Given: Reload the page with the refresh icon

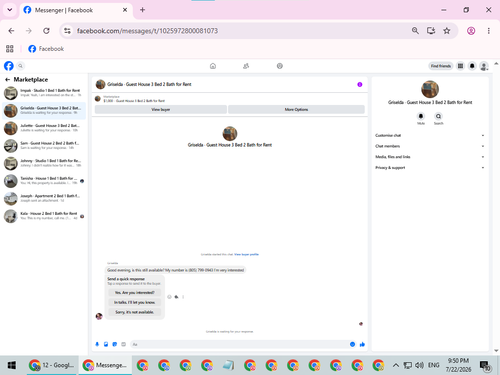Looking at the screenshot, I should pos(46,31).
